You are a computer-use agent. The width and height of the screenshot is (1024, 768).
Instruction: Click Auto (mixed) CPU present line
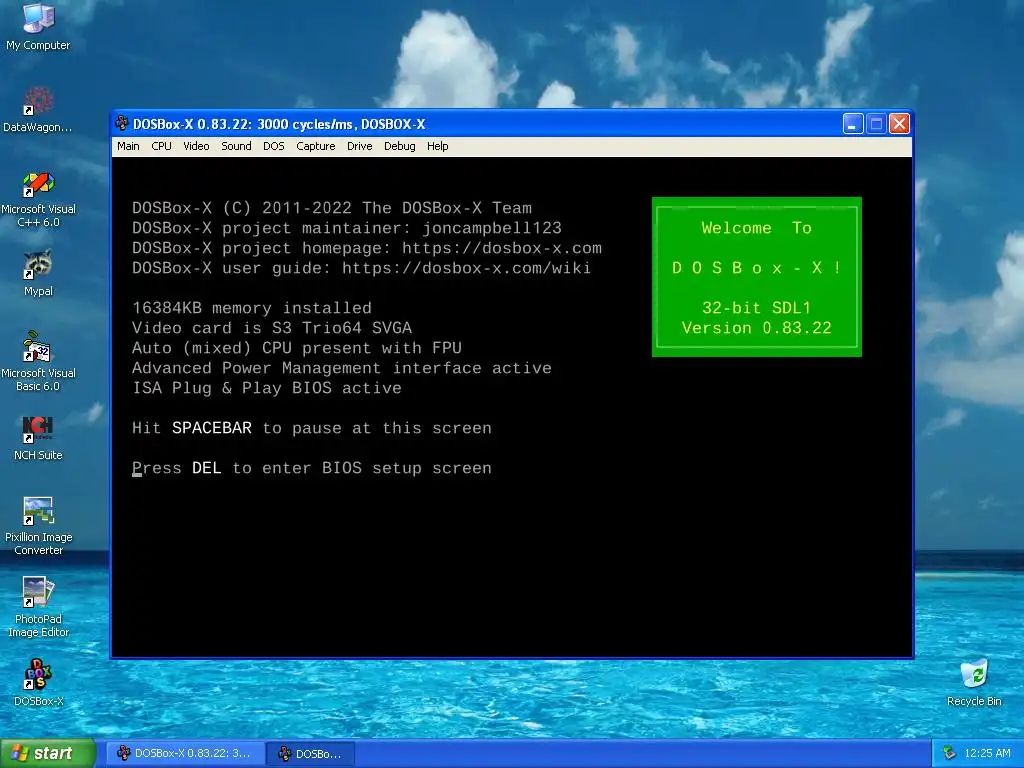296,348
